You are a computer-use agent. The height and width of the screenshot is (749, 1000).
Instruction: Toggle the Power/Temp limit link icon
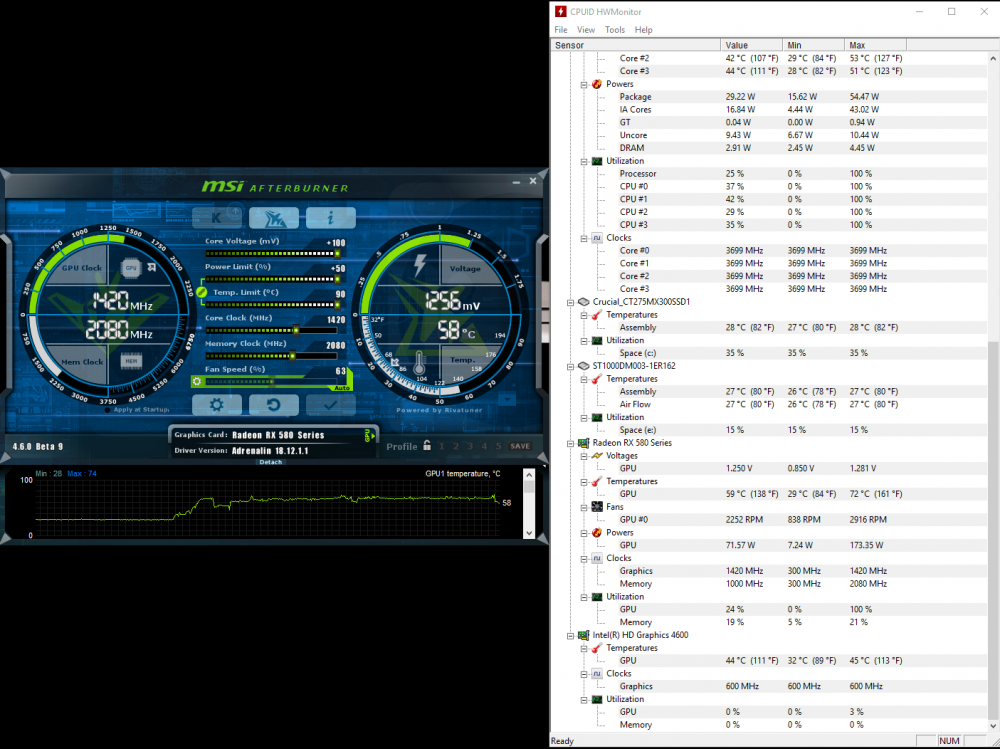(x=202, y=292)
